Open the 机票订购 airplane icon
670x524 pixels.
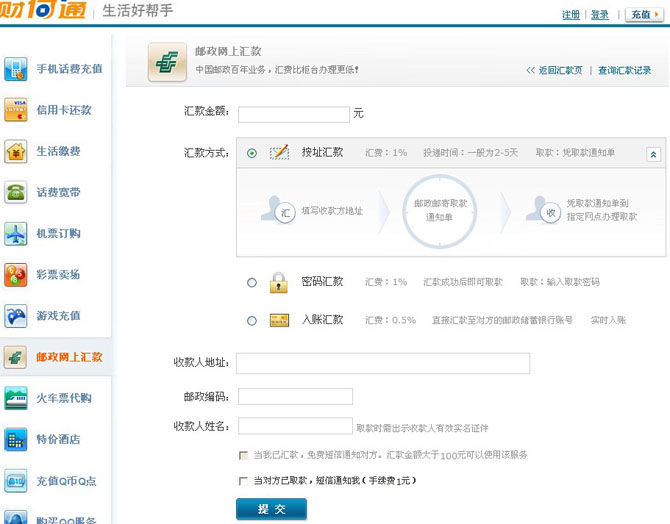(16, 233)
